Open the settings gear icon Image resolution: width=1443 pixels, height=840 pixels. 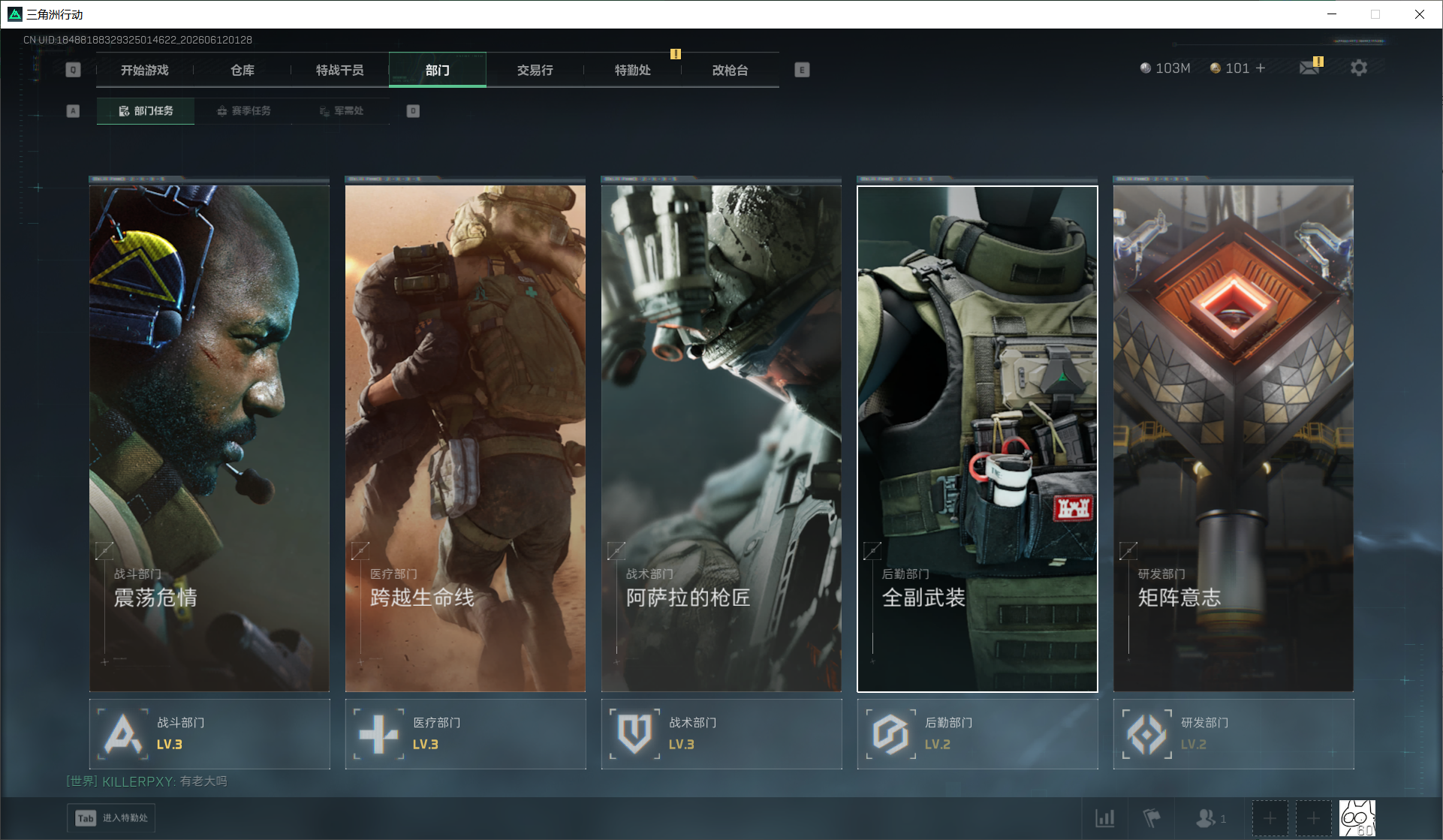point(1358,68)
